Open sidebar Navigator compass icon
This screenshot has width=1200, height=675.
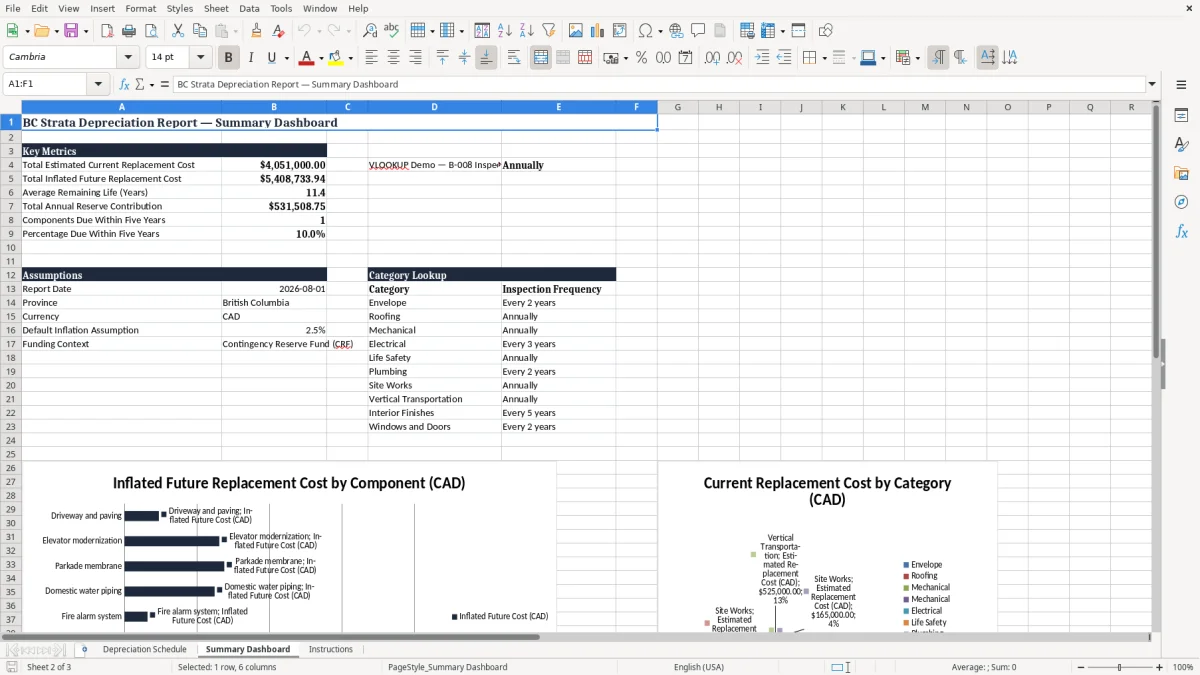tap(1181, 202)
